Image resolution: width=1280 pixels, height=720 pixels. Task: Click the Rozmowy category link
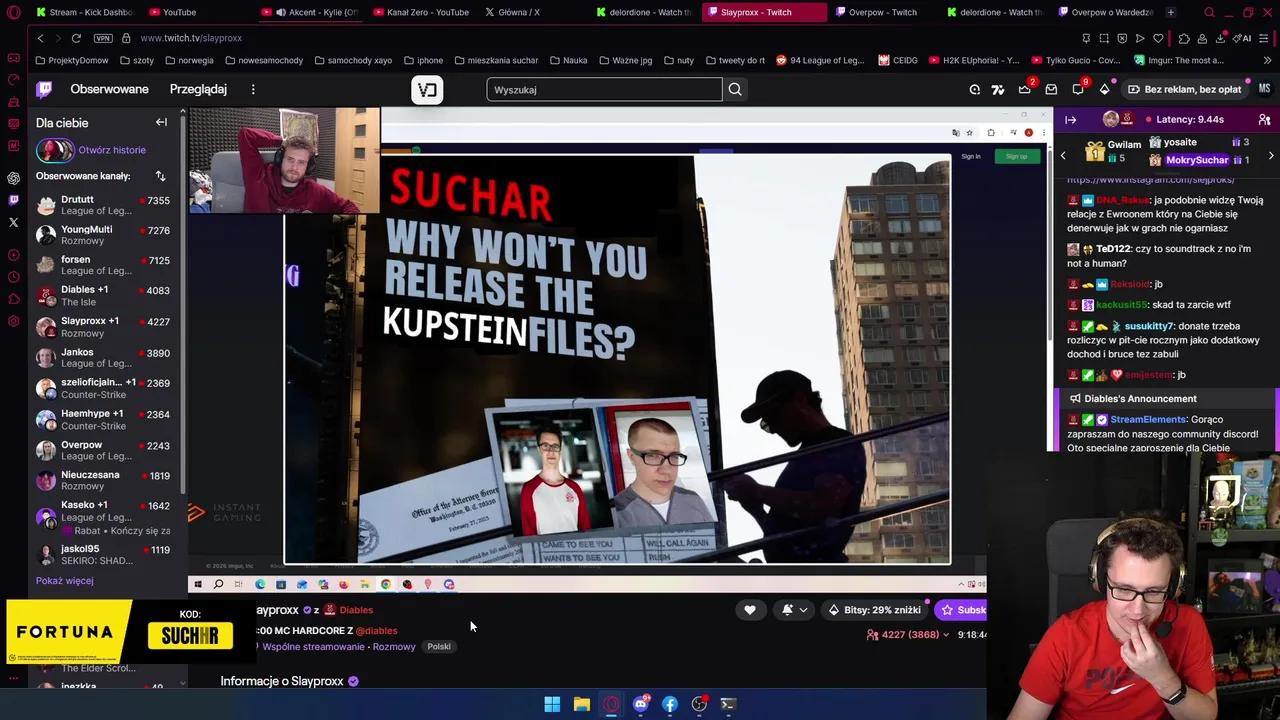[x=394, y=647]
